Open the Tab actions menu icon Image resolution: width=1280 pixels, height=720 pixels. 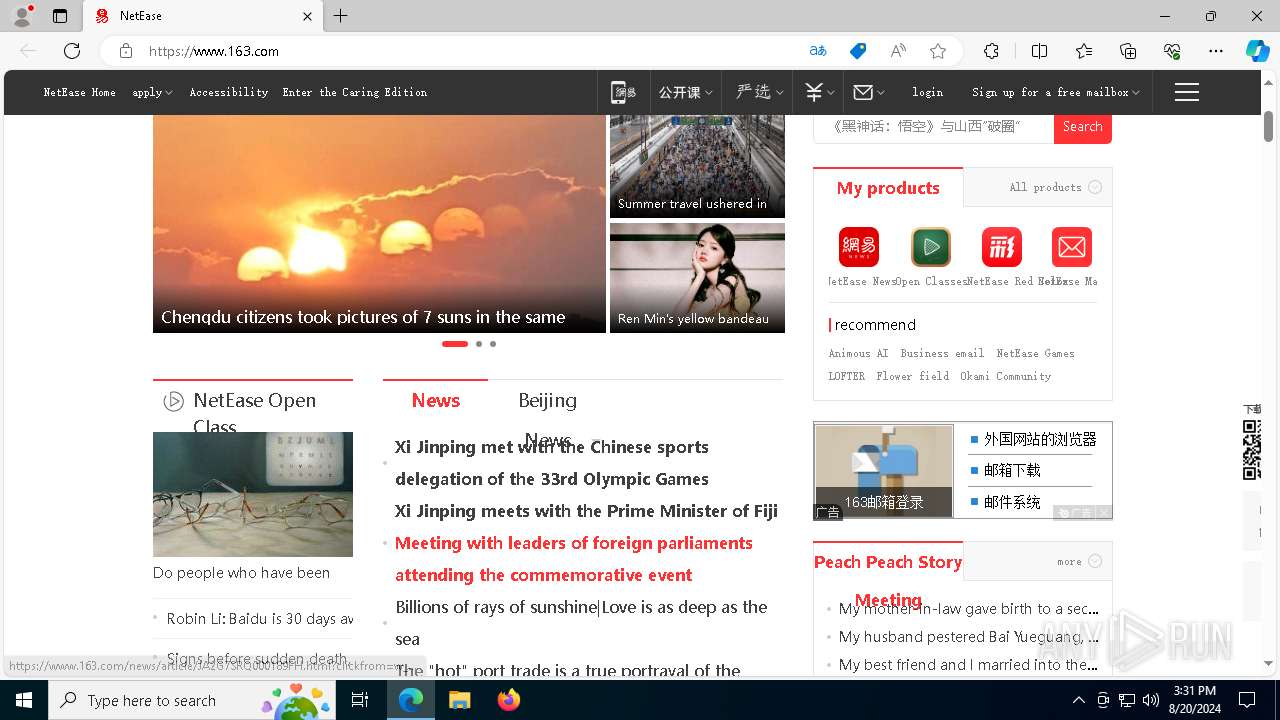(x=60, y=16)
